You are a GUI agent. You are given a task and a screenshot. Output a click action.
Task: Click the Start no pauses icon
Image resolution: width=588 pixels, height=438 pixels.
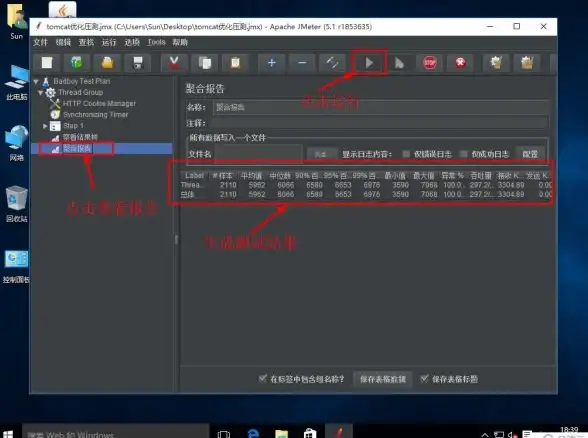point(399,63)
